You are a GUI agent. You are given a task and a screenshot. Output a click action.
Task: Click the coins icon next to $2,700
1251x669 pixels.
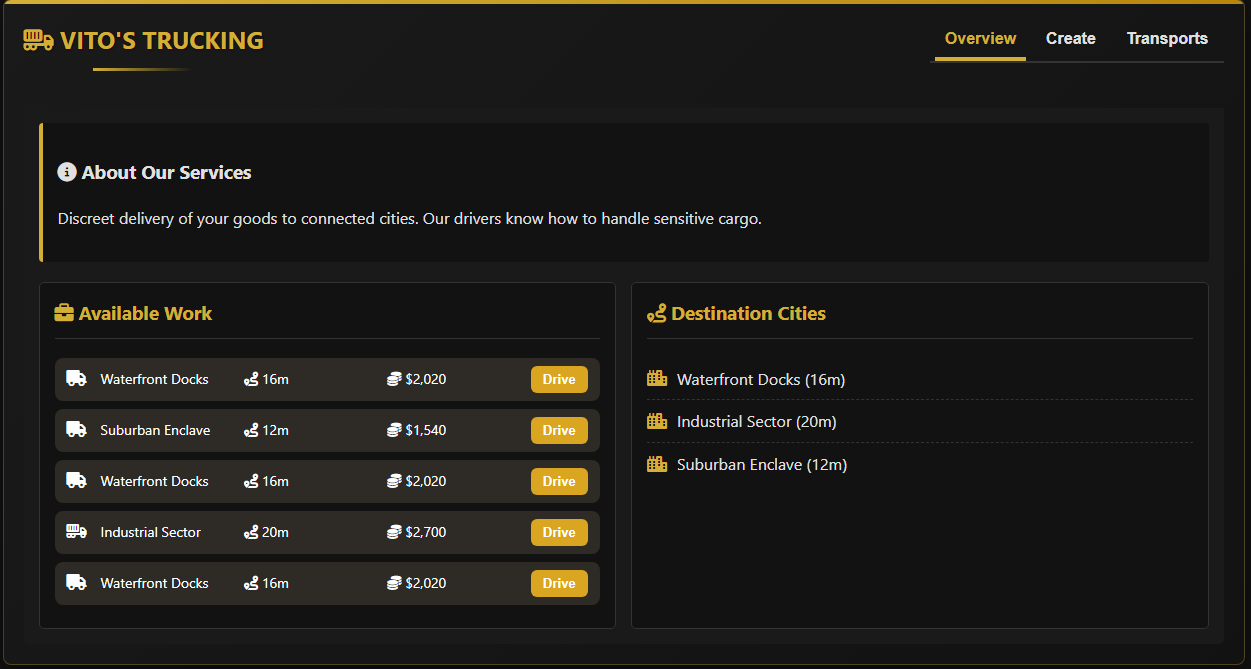tap(394, 532)
